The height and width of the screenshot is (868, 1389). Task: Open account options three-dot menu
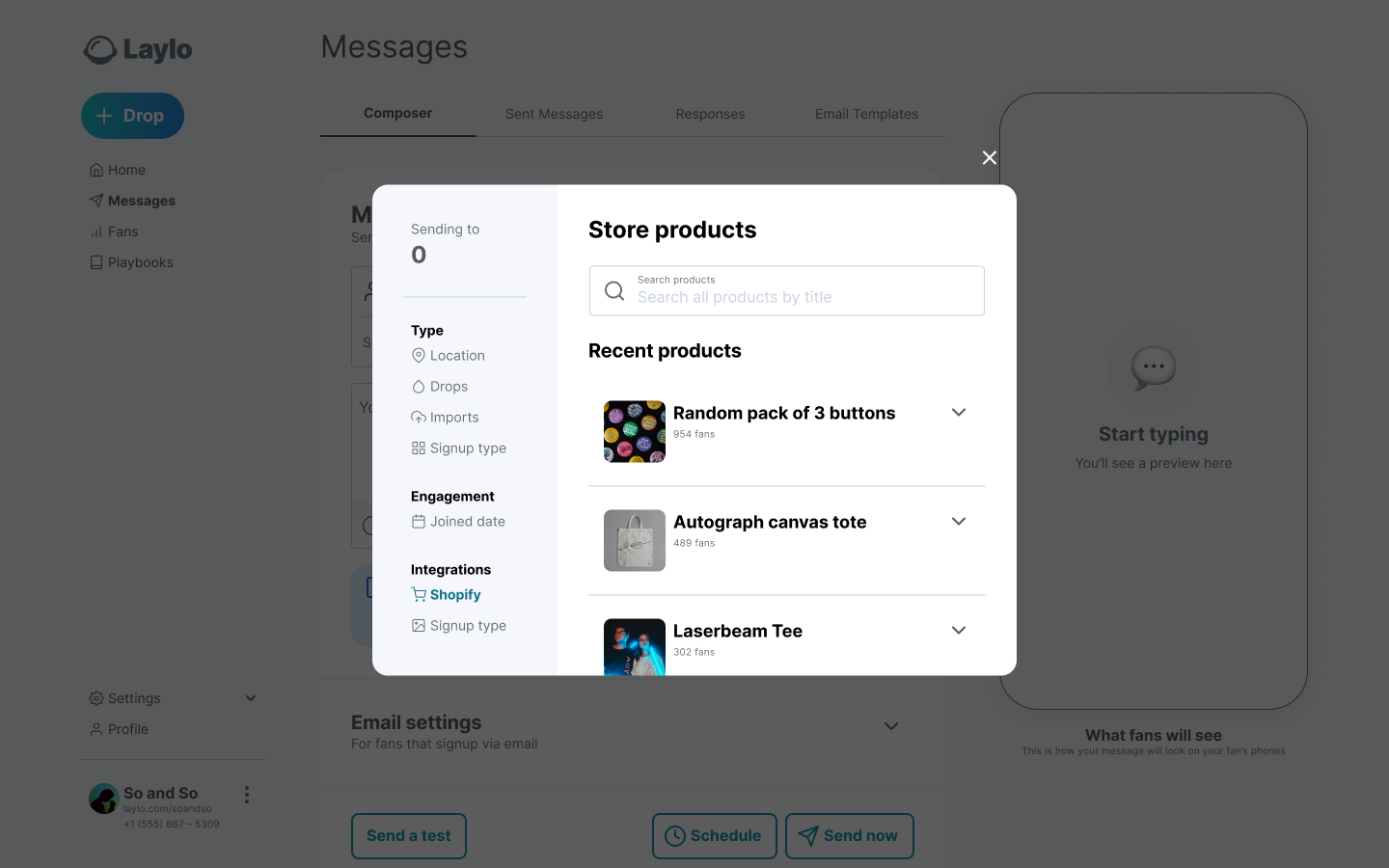tap(247, 795)
